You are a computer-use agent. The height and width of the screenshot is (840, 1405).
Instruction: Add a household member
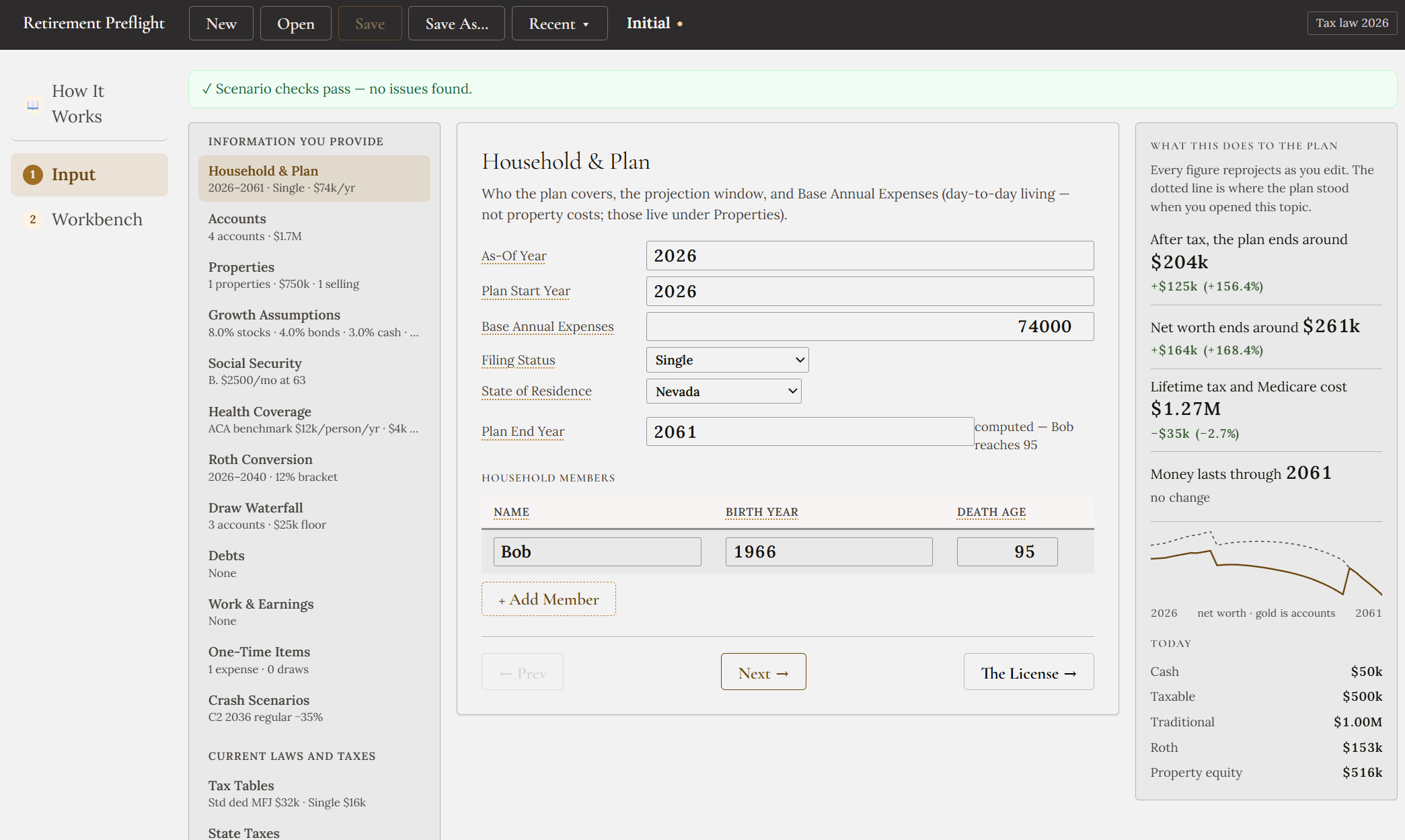pos(548,599)
